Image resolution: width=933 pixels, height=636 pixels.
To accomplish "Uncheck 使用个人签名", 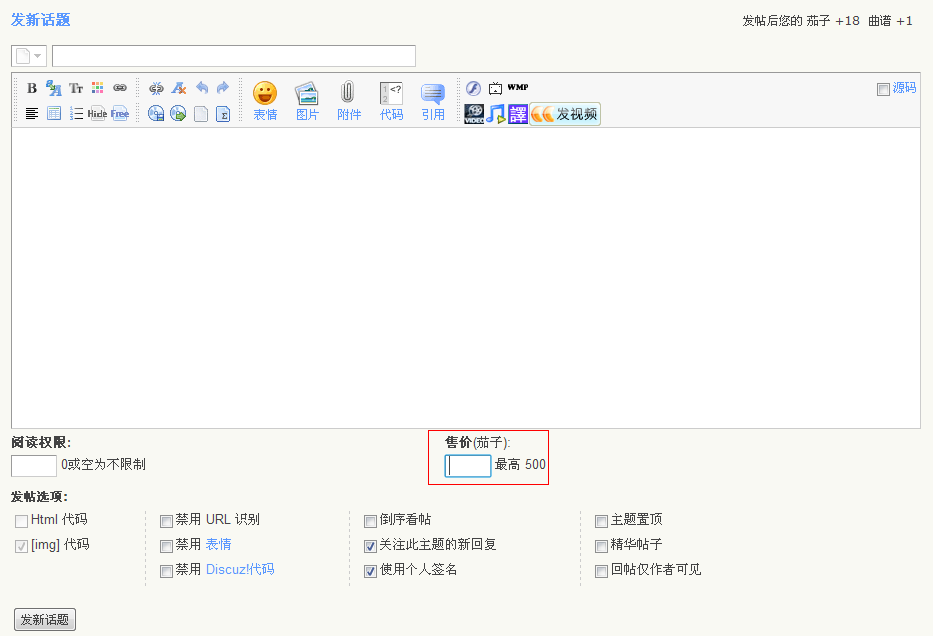I will (x=370, y=571).
